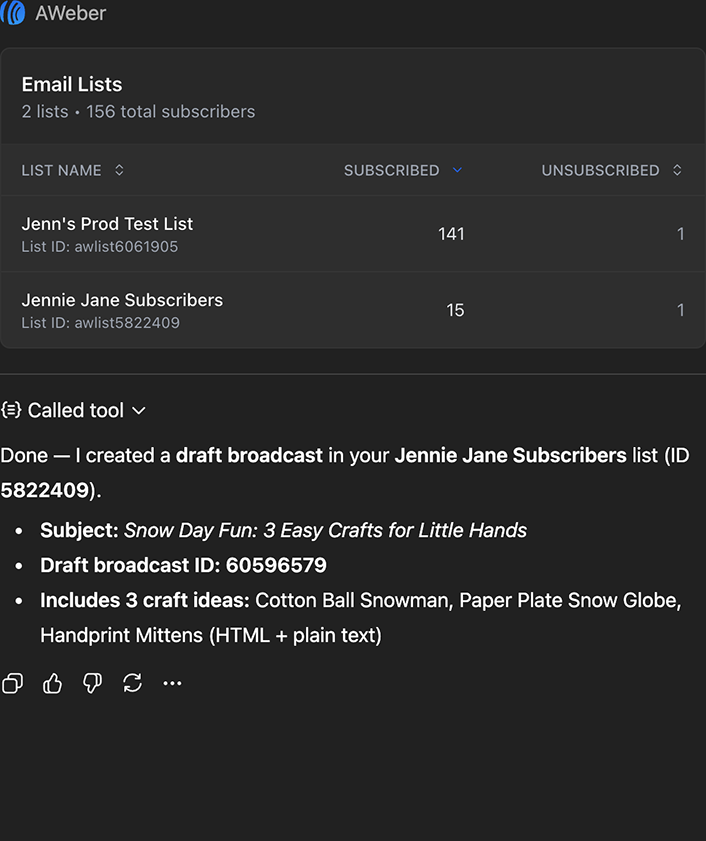Sort by the SUBSCRIBED column header
The image size is (706, 841).
tap(391, 170)
